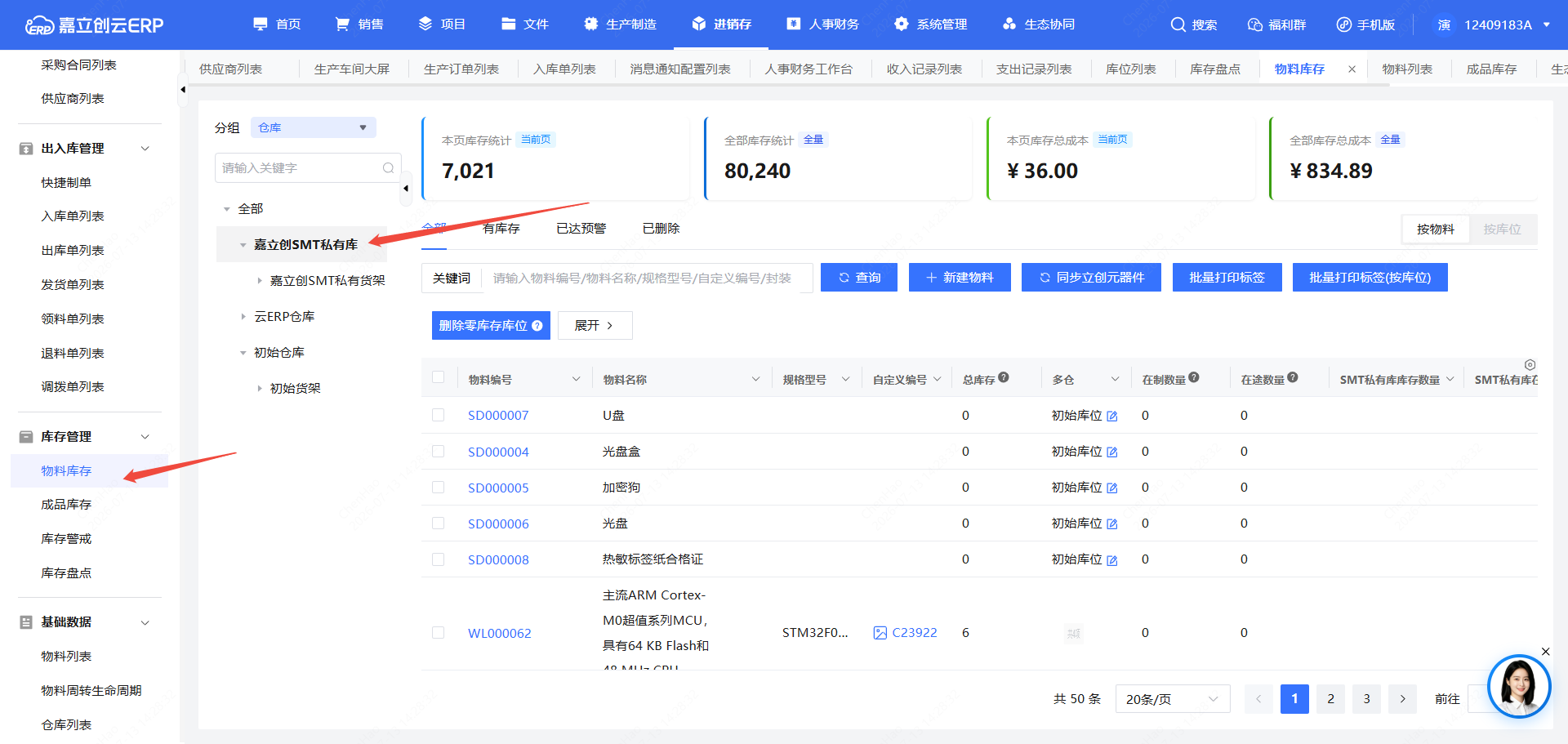Select the 已删除 filter tab
The height and width of the screenshot is (744, 1568).
point(661,229)
